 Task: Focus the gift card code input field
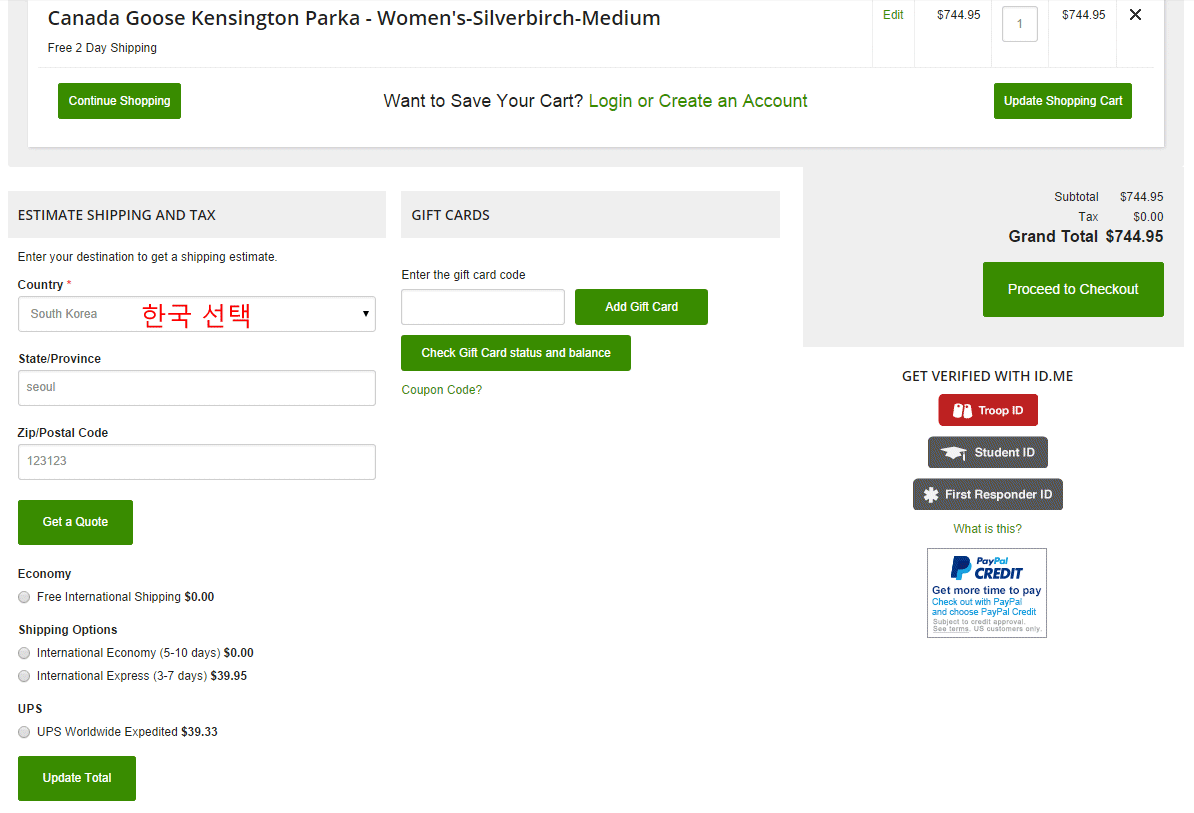click(483, 307)
